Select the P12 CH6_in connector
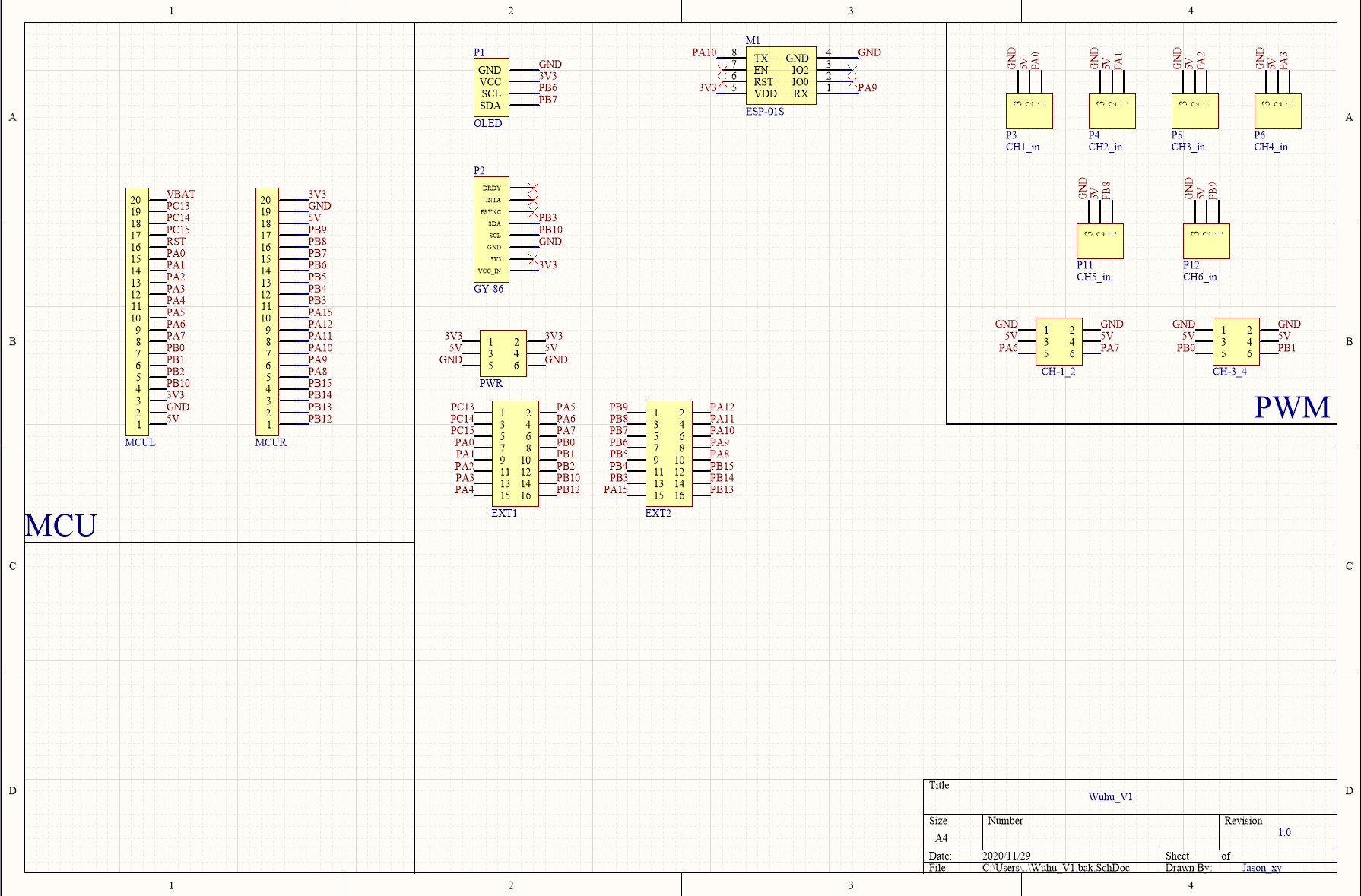This screenshot has height=896, width=1361. (1207, 241)
